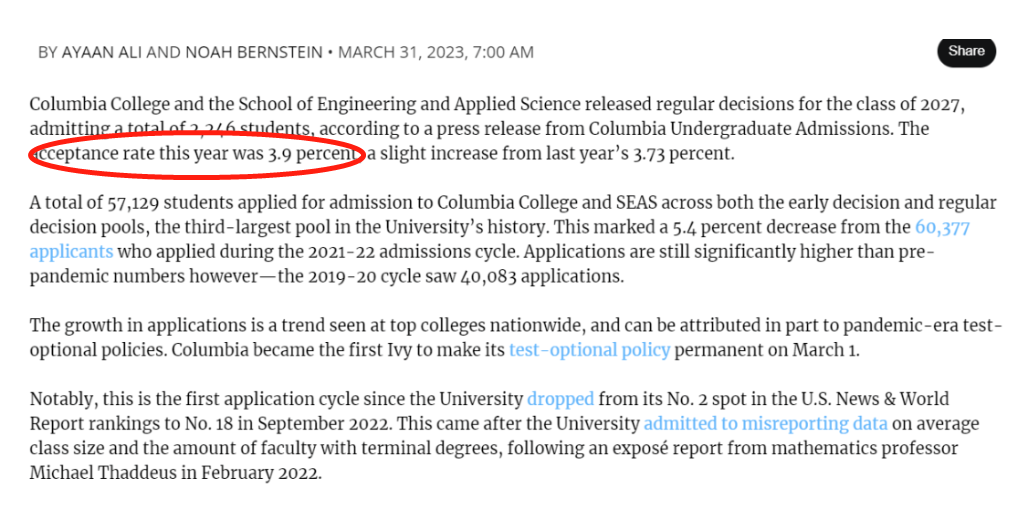Viewport: 1015px width, 510px height.
Task: Click the March 31, 2023 publication date
Action: point(402,52)
